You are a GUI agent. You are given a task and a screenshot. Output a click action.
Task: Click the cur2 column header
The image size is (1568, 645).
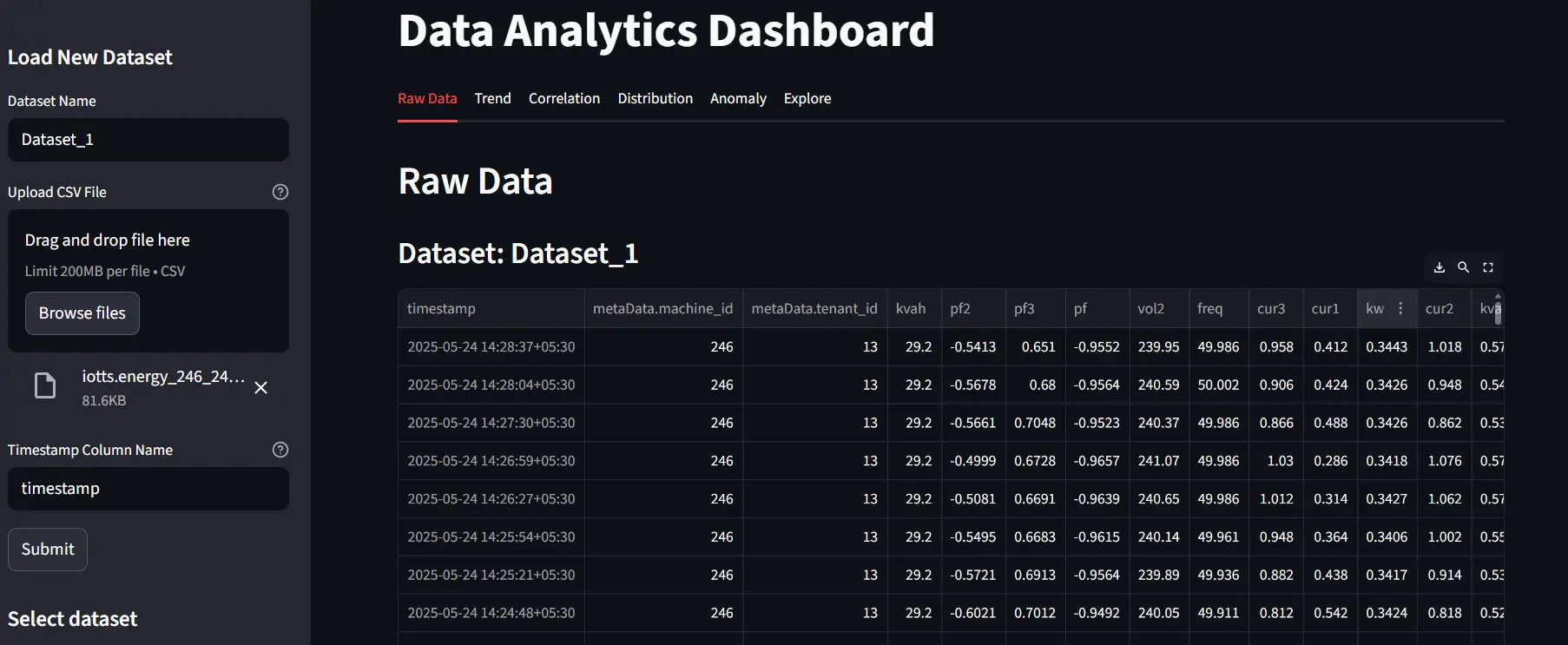coord(1444,308)
